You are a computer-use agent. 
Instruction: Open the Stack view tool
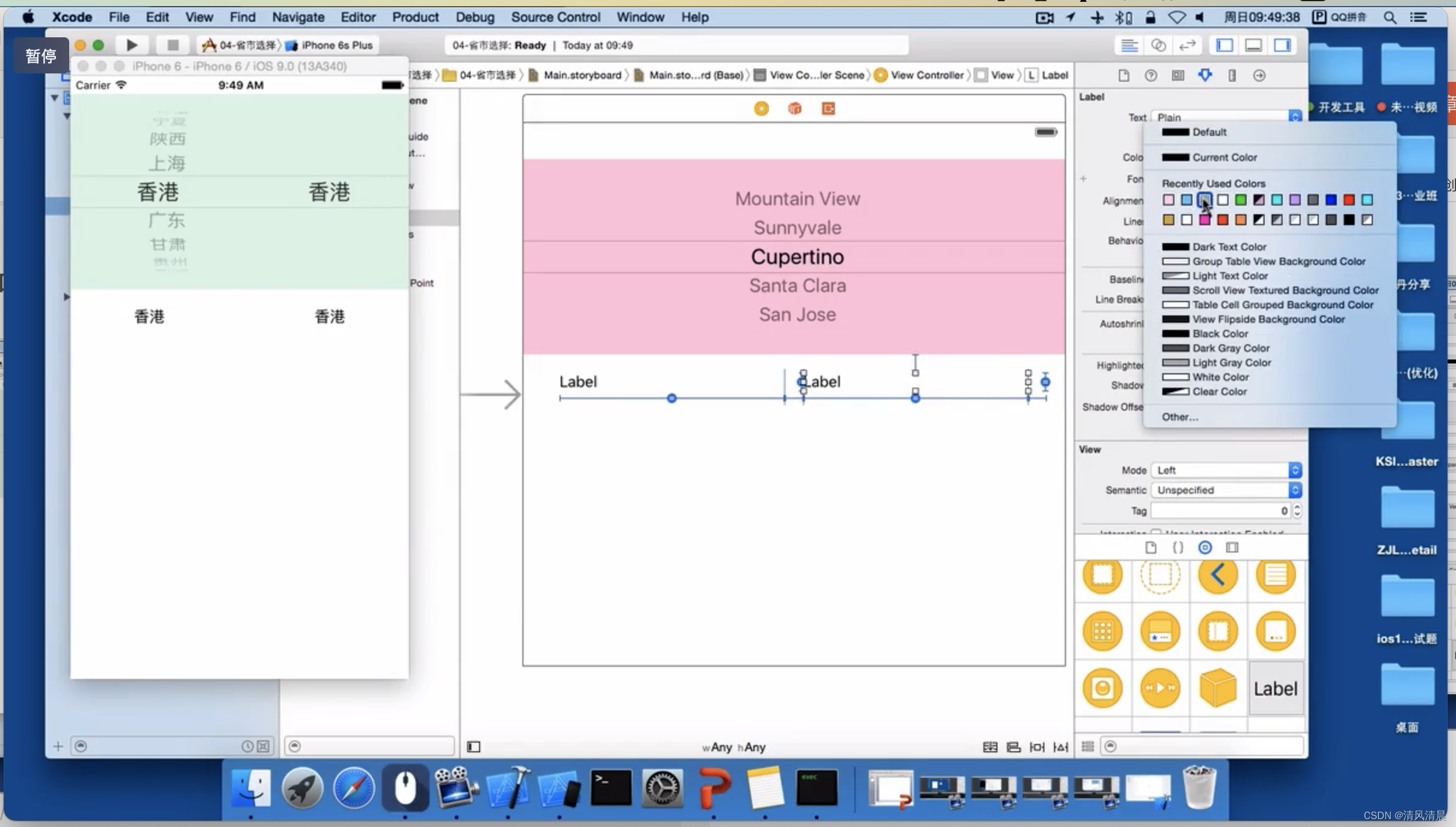tap(990, 747)
